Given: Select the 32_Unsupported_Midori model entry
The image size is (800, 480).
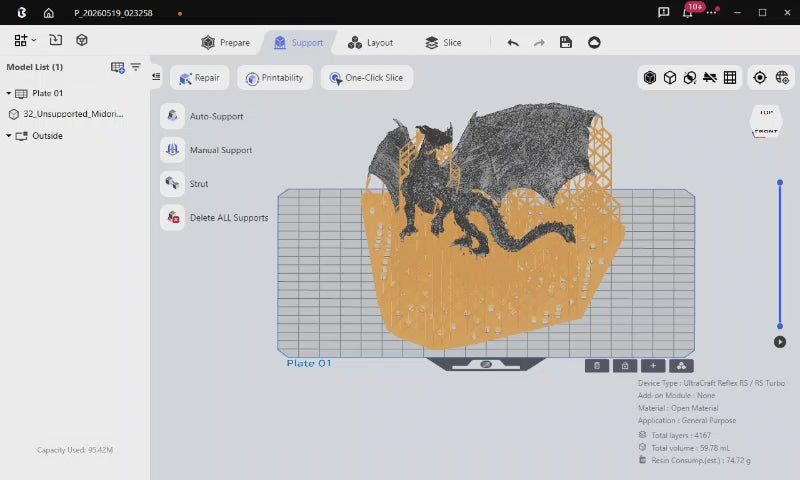Looking at the screenshot, I should tap(66, 114).
